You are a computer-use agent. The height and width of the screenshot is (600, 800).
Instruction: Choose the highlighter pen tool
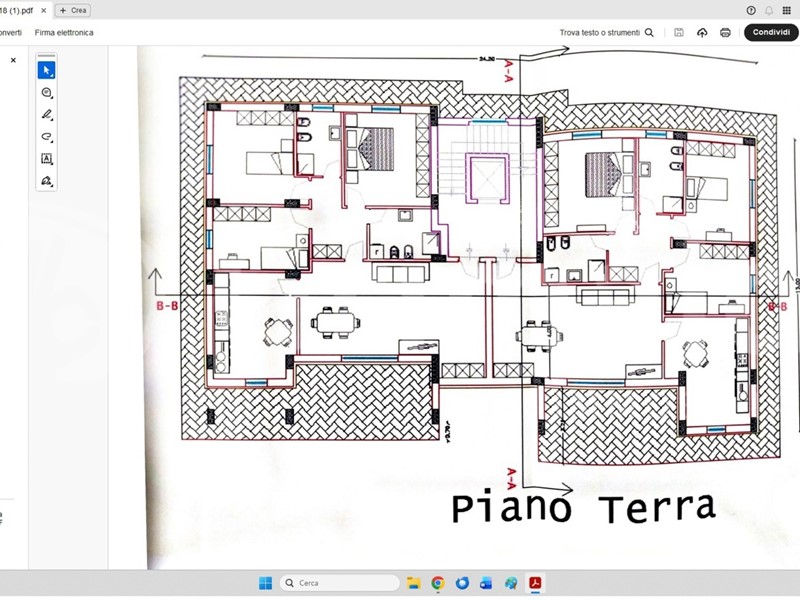click(x=46, y=115)
